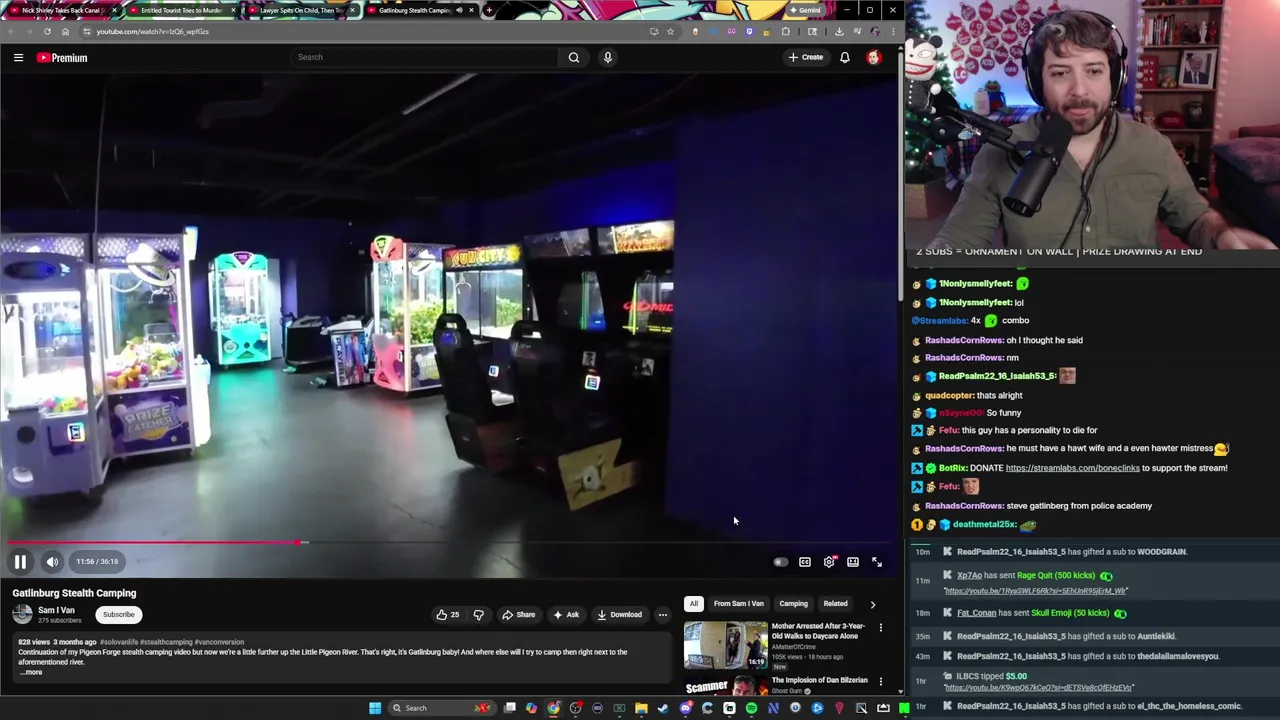The height and width of the screenshot is (720, 1280).
Task: Open Sam I Van channel avatar
Action: (22, 614)
